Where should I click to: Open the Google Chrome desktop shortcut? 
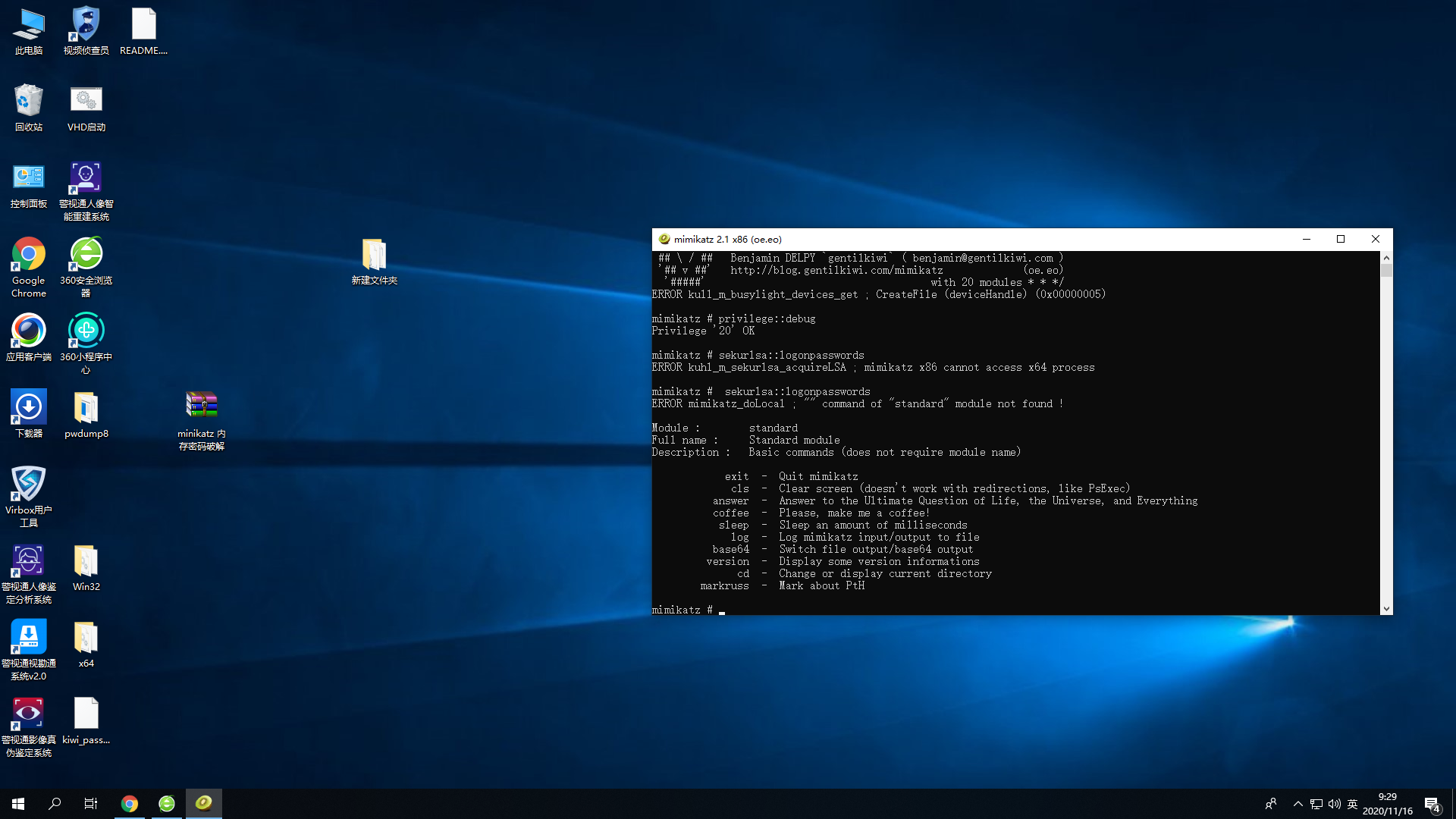[x=28, y=255]
